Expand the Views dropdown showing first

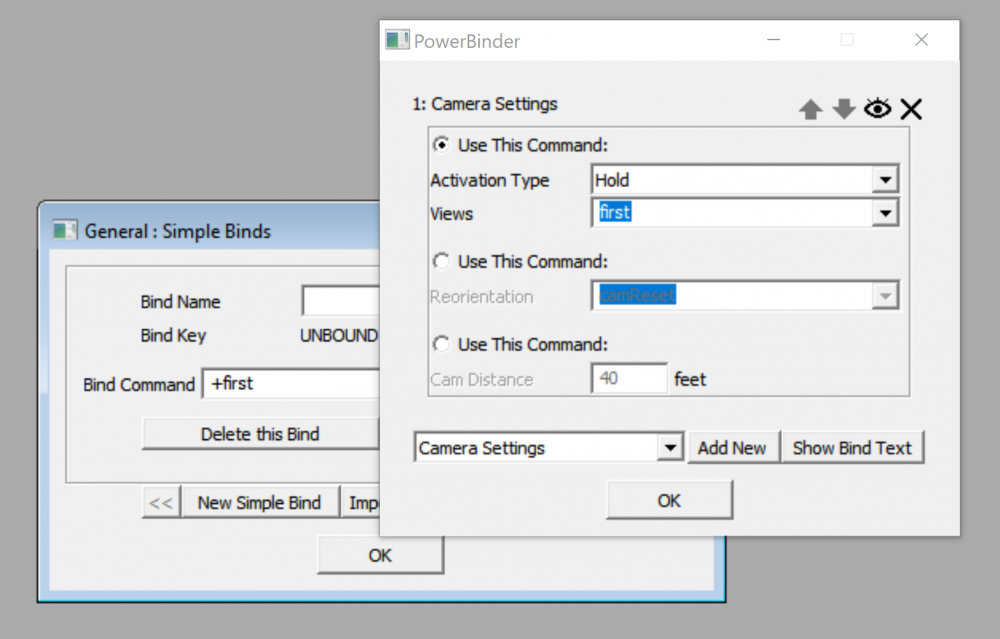tap(885, 212)
